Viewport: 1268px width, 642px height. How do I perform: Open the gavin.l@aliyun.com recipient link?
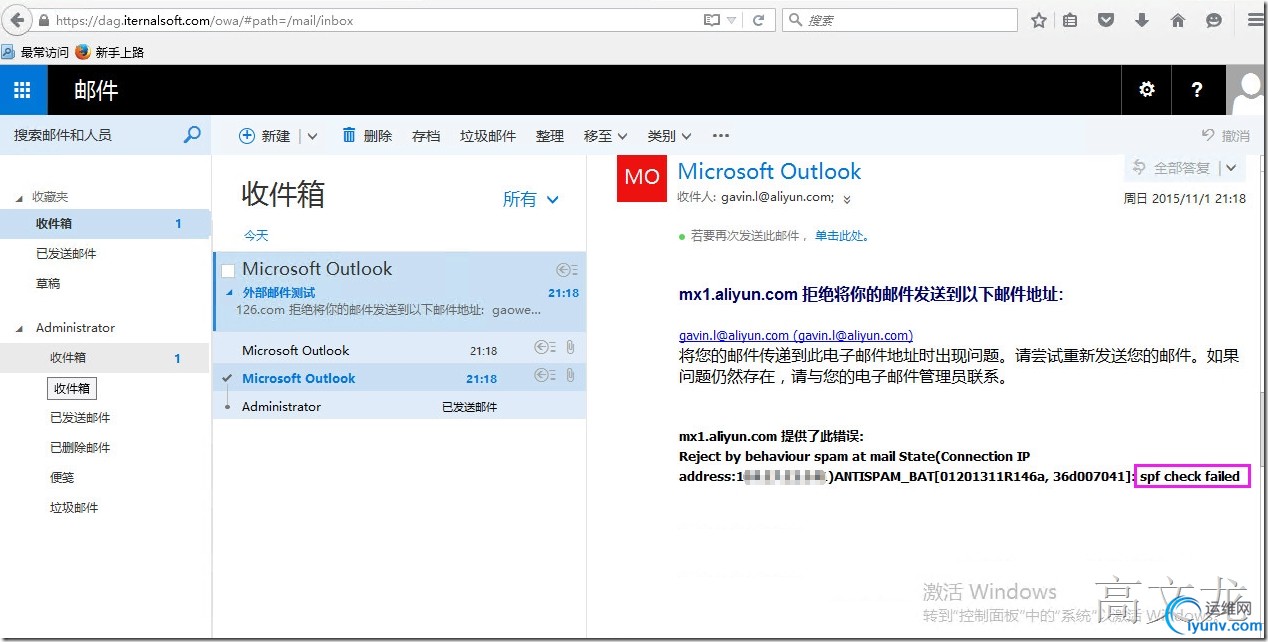tap(796, 336)
